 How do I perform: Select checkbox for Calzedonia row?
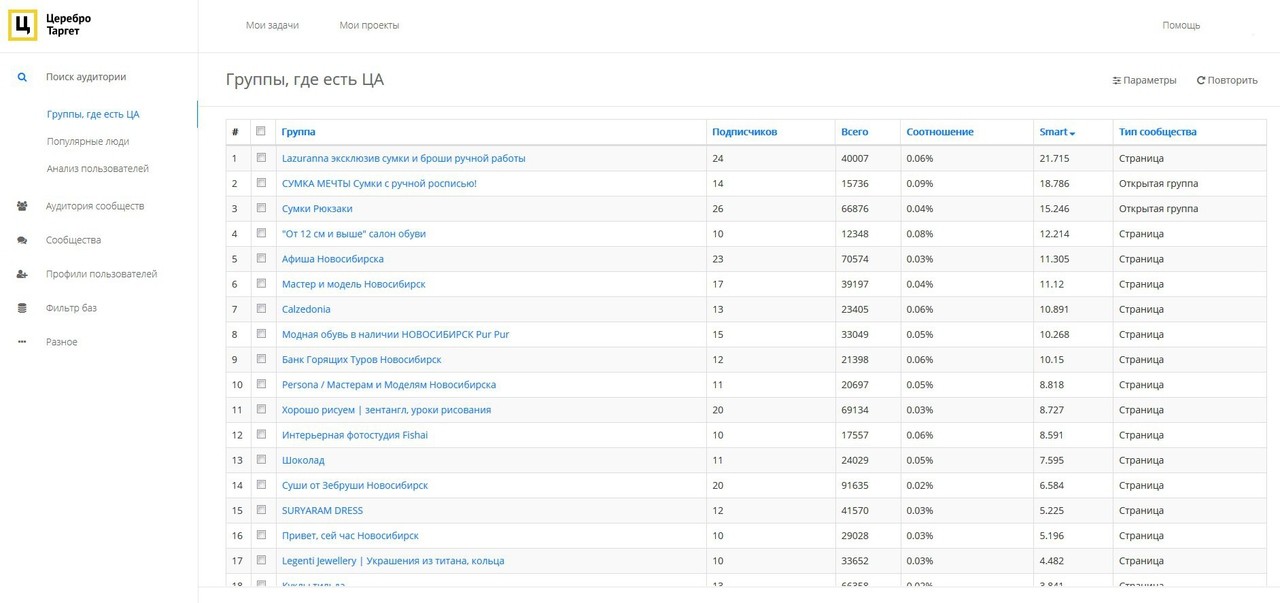tap(261, 309)
